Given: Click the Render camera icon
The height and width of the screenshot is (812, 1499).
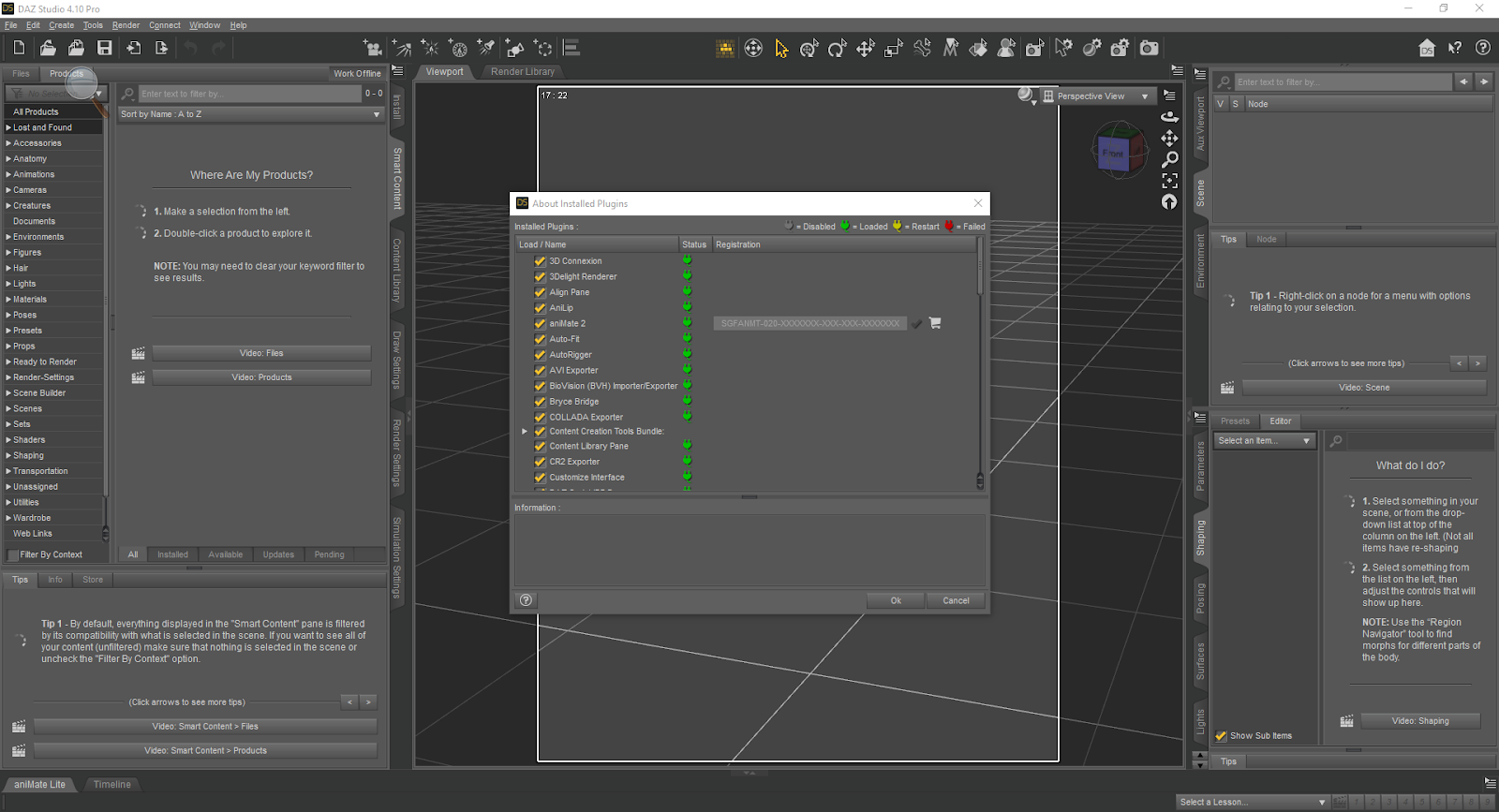Looking at the screenshot, I should (x=1149, y=48).
